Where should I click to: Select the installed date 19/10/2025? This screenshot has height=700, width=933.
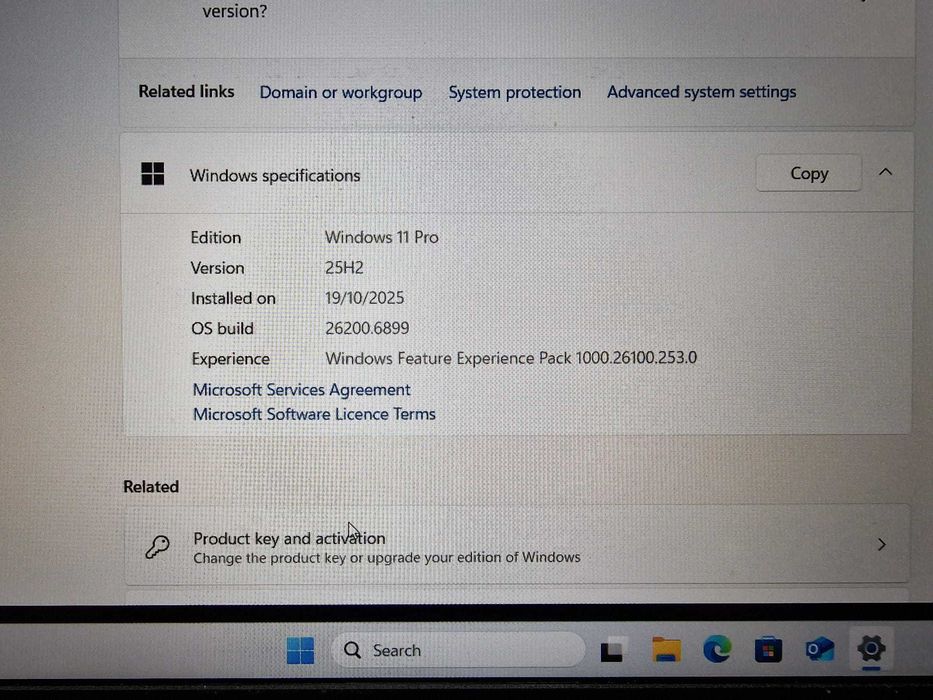(x=364, y=298)
